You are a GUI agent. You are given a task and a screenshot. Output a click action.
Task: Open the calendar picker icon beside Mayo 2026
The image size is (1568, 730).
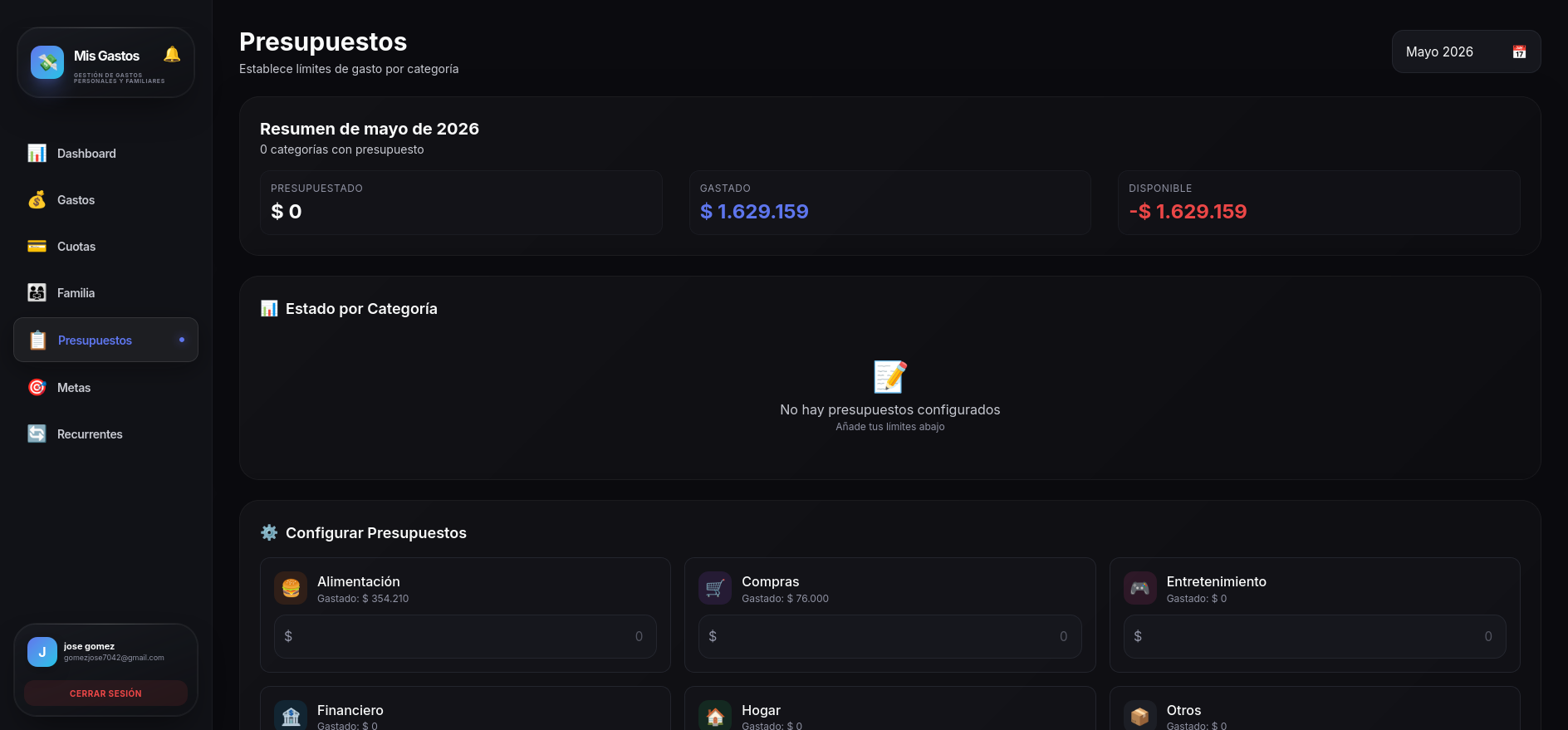pos(1519,51)
